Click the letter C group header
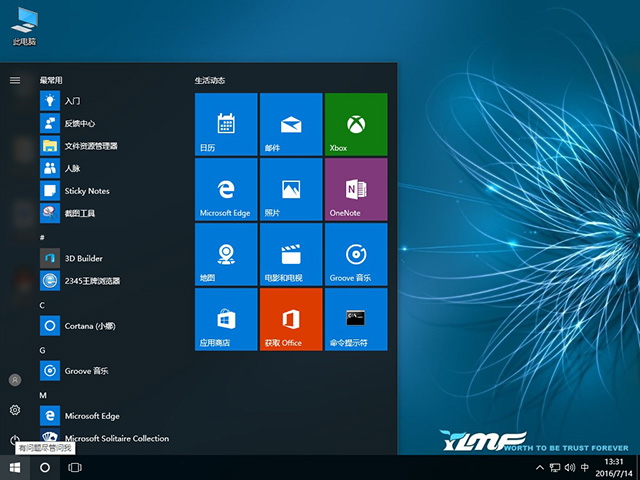 pyautogui.click(x=42, y=305)
